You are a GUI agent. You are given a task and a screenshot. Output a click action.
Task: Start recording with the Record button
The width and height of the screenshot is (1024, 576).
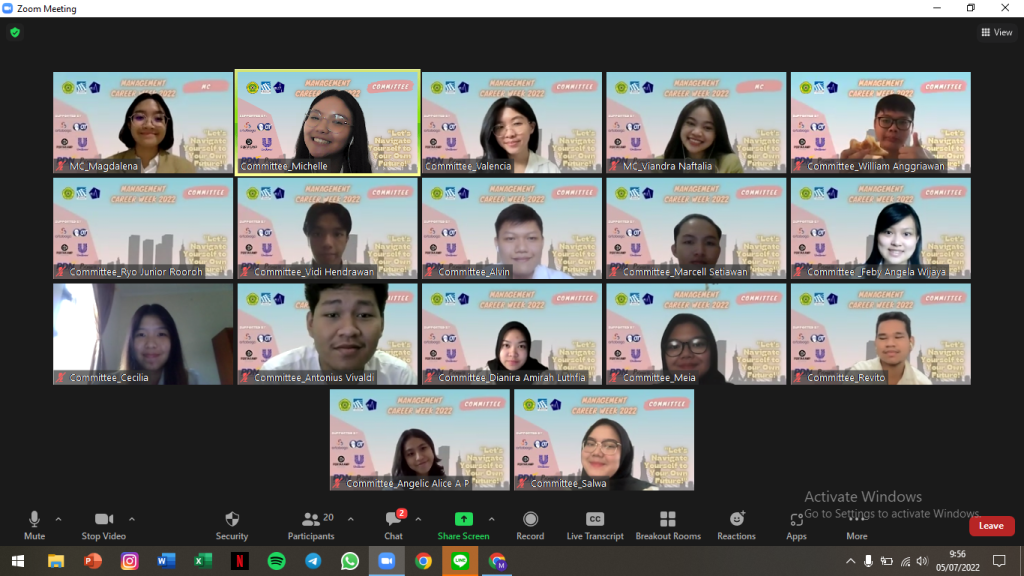530,524
